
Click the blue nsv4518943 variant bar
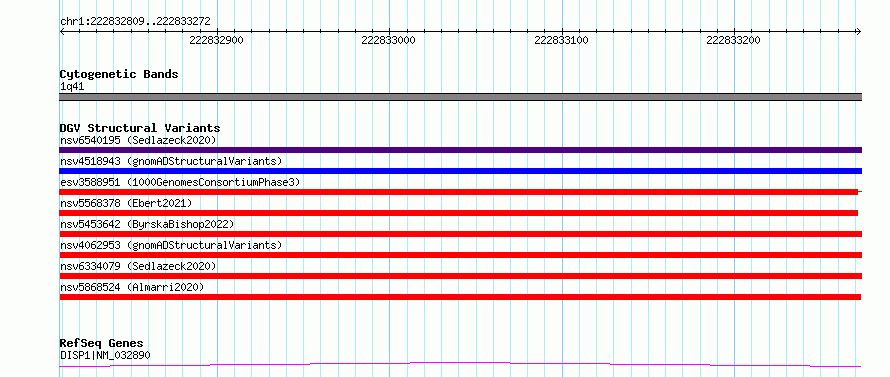click(x=460, y=171)
